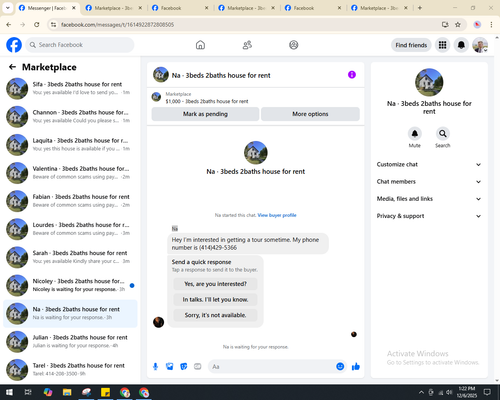Open the Facebook logo home link
This screenshot has width=500, height=400.
tap(14, 45)
